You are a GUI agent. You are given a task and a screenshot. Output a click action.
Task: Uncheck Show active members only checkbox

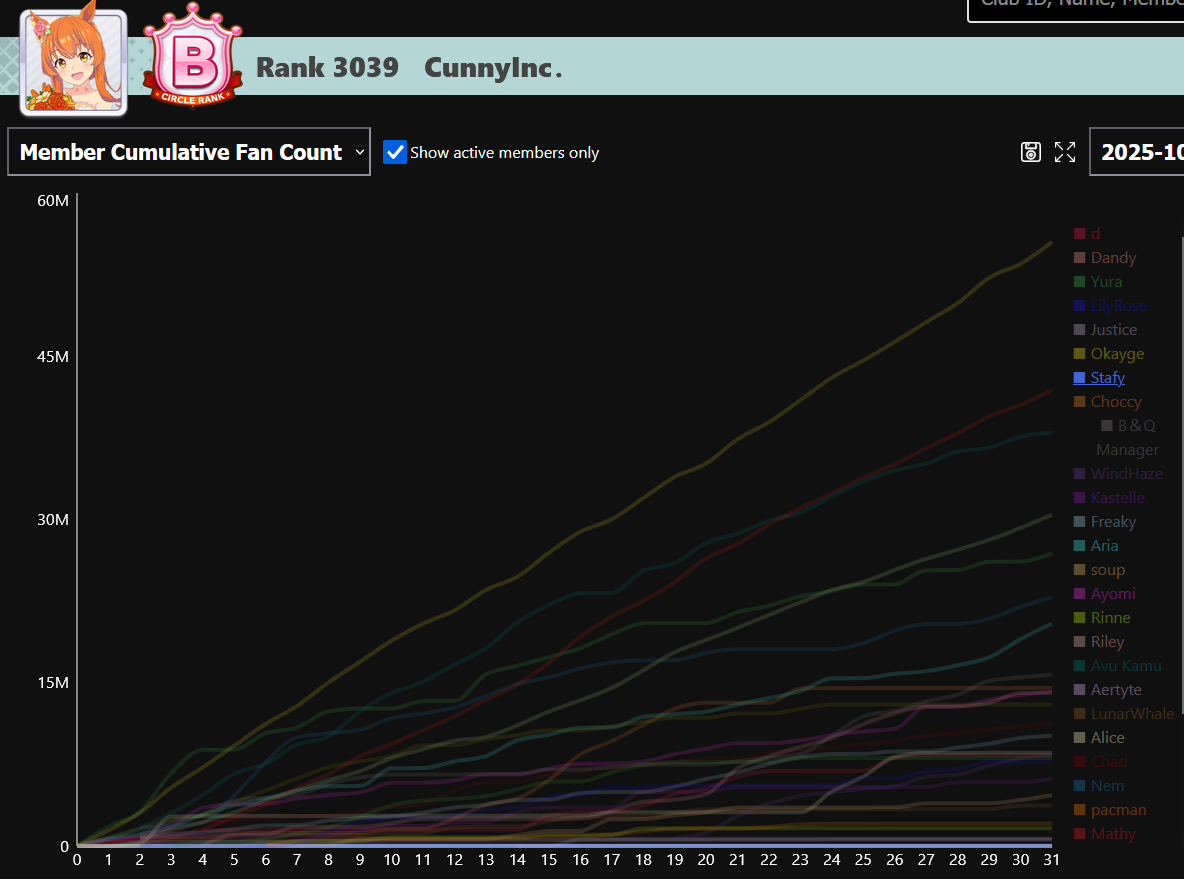point(395,152)
